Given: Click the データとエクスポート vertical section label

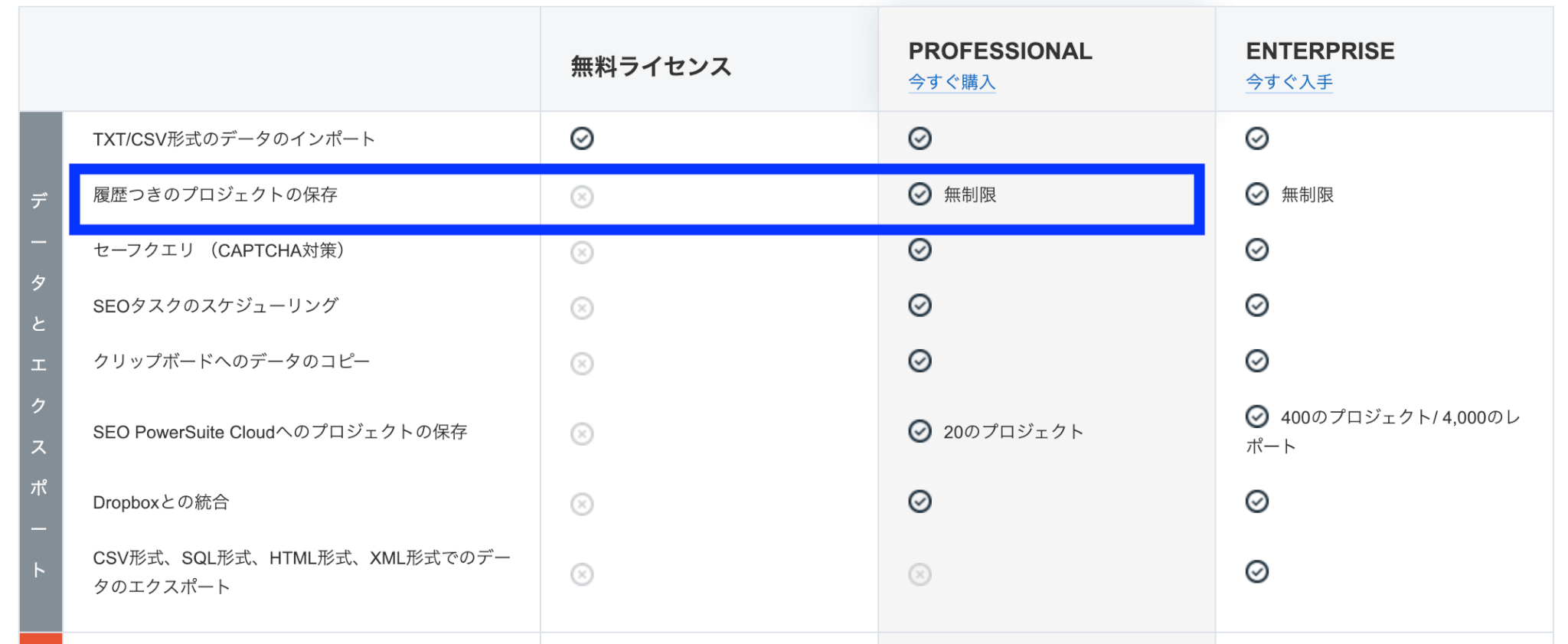Looking at the screenshot, I should pos(40,384).
